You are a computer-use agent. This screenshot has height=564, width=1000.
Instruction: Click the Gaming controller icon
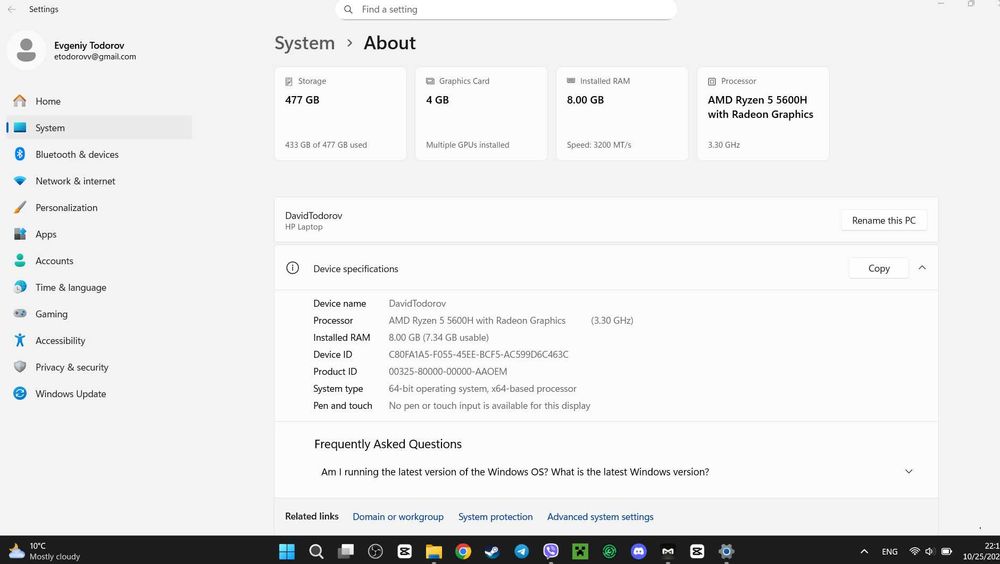coord(20,314)
